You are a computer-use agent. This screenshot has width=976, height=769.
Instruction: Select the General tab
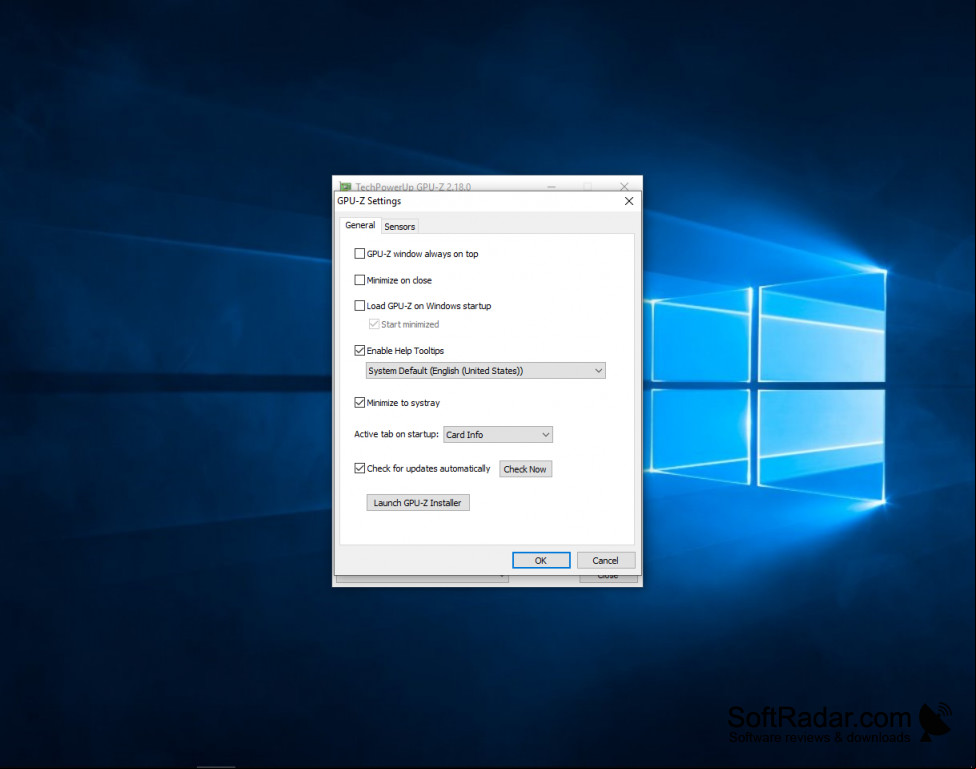coord(360,225)
